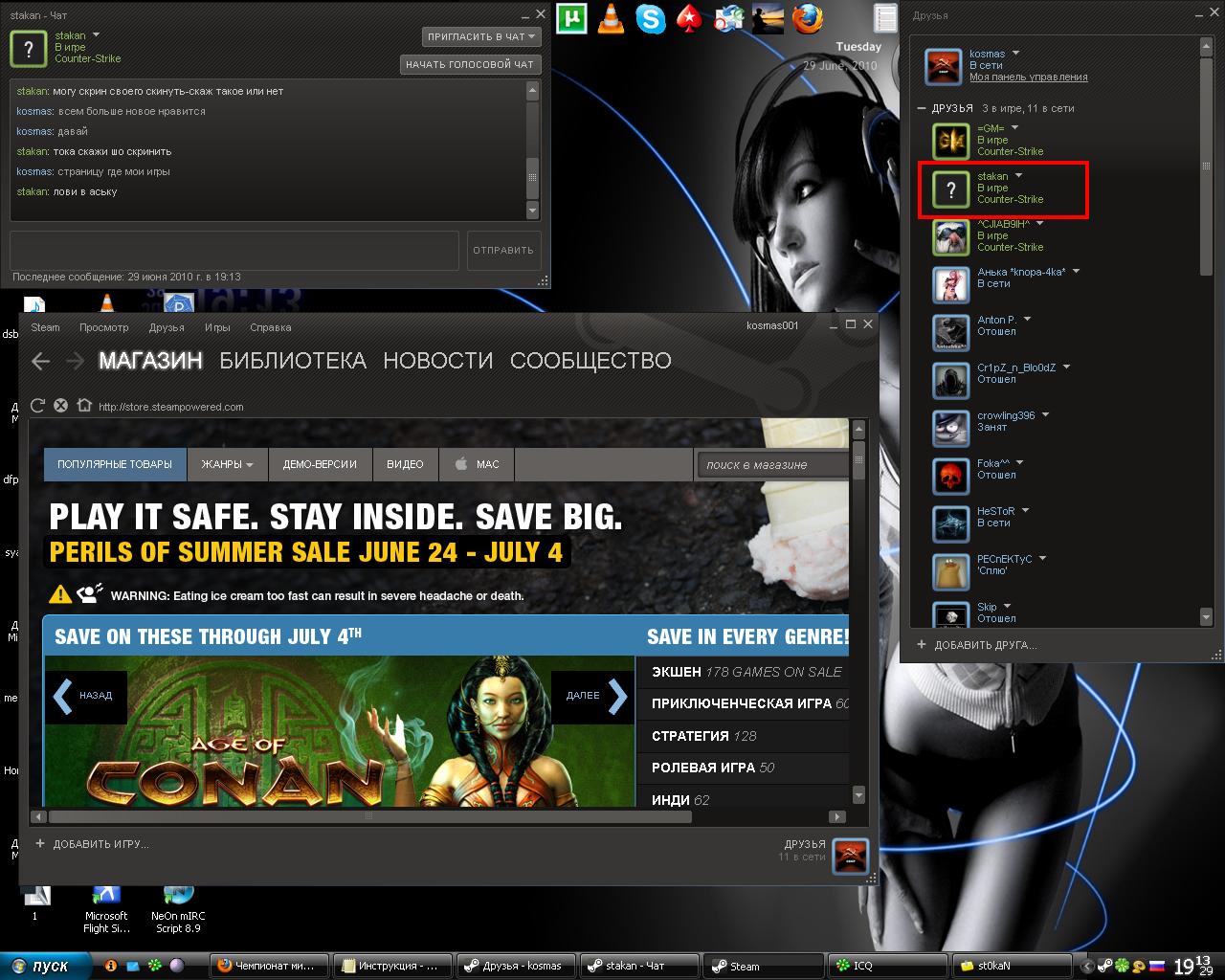This screenshot has height=980, width=1225.
Task: Open the ВИДЕО store section
Action: [405, 464]
